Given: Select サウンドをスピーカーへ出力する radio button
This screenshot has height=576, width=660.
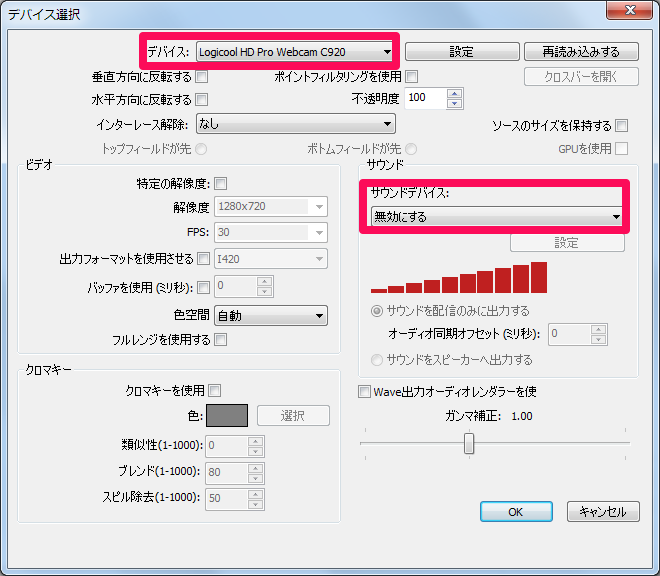Looking at the screenshot, I should (x=377, y=360).
